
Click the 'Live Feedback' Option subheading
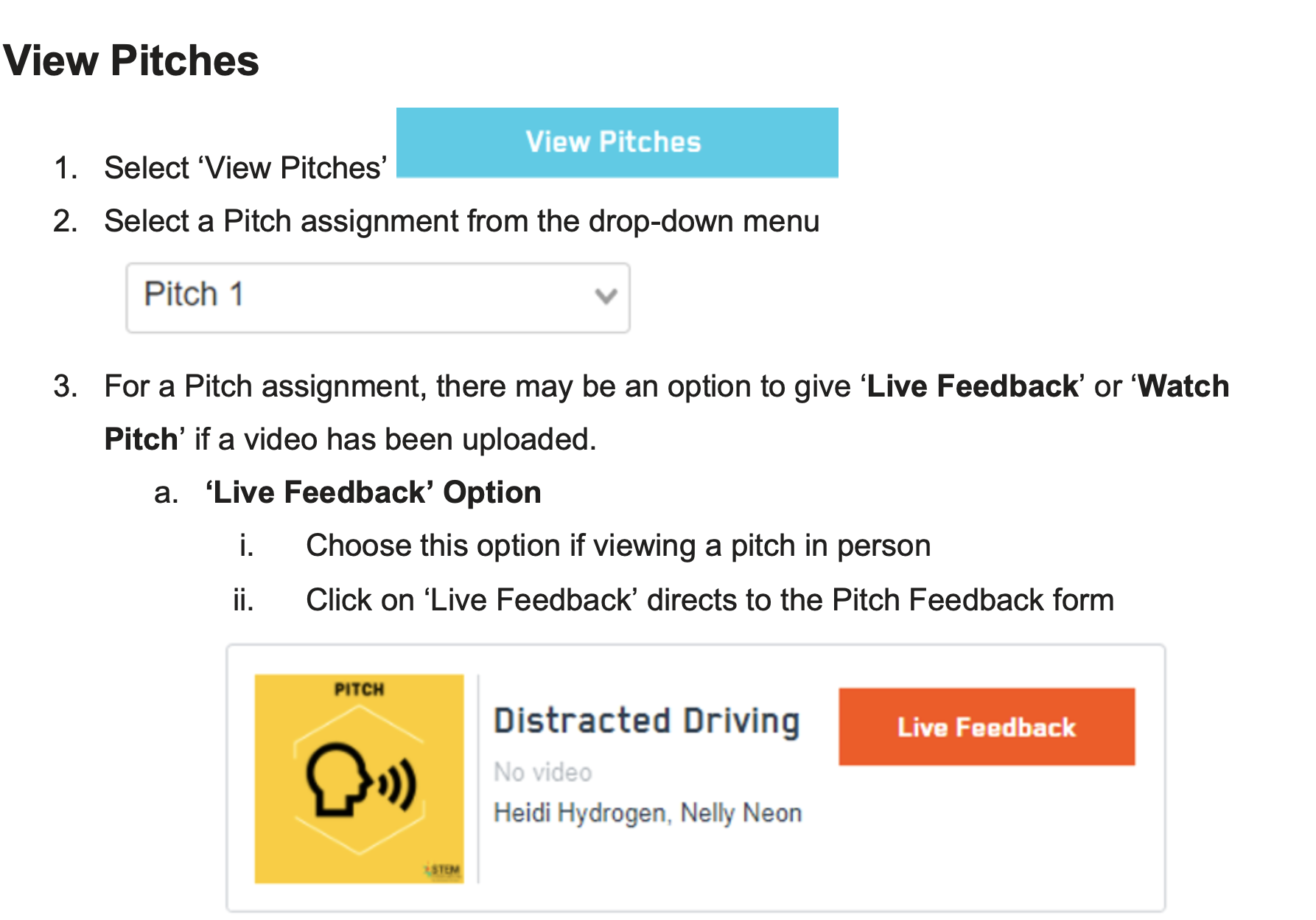pyautogui.click(x=374, y=492)
